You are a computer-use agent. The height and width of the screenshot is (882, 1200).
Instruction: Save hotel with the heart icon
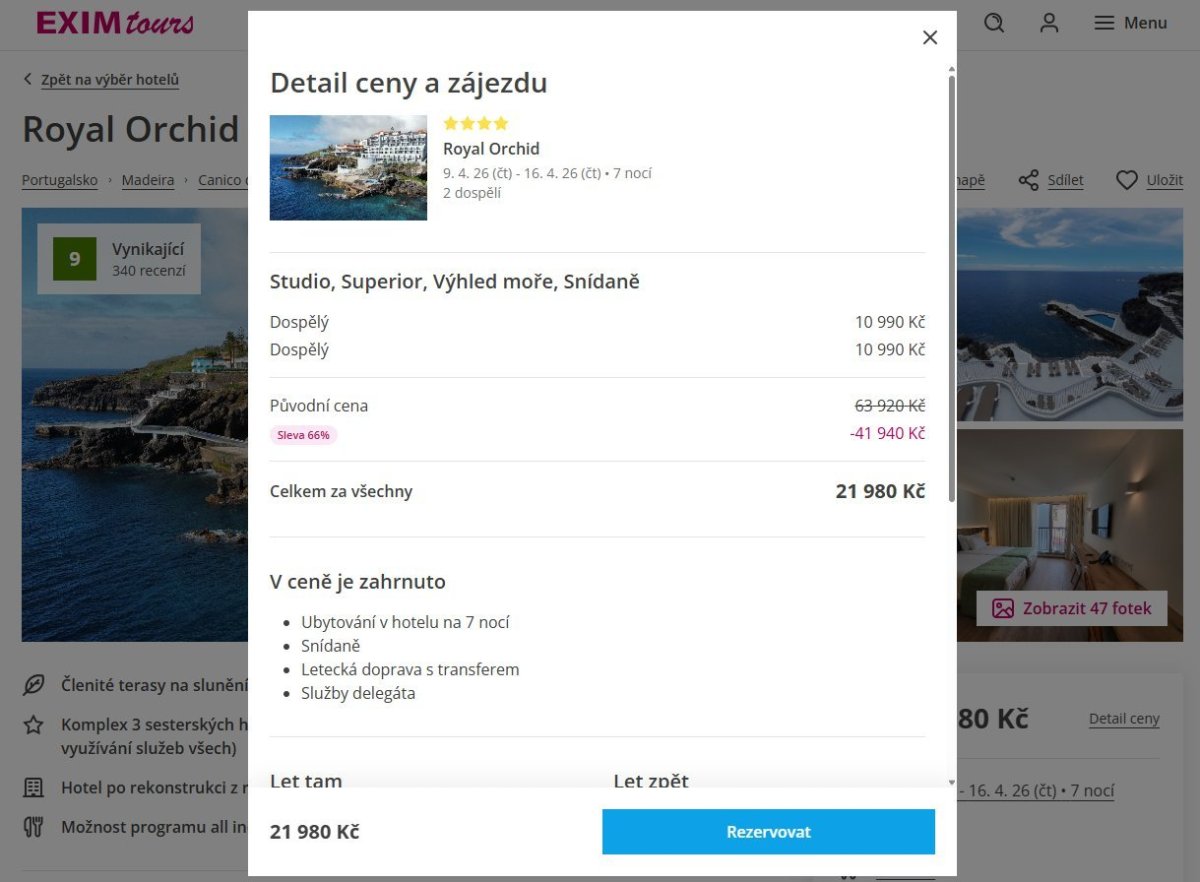pyautogui.click(x=1127, y=180)
